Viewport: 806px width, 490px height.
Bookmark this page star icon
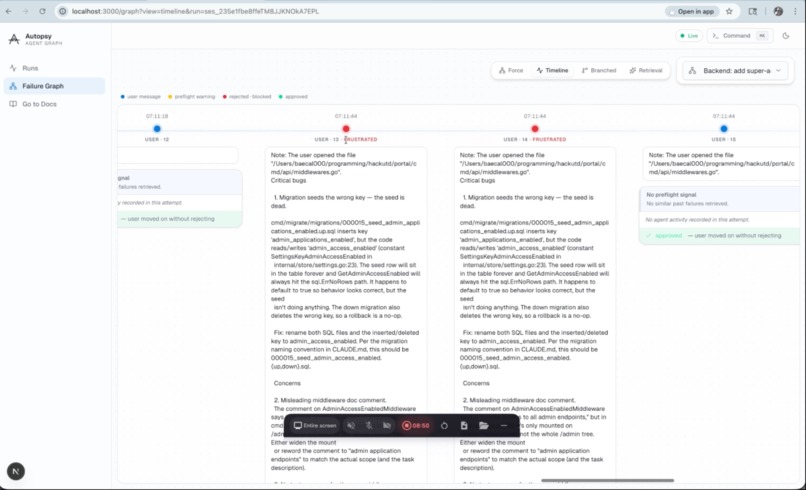click(x=729, y=11)
